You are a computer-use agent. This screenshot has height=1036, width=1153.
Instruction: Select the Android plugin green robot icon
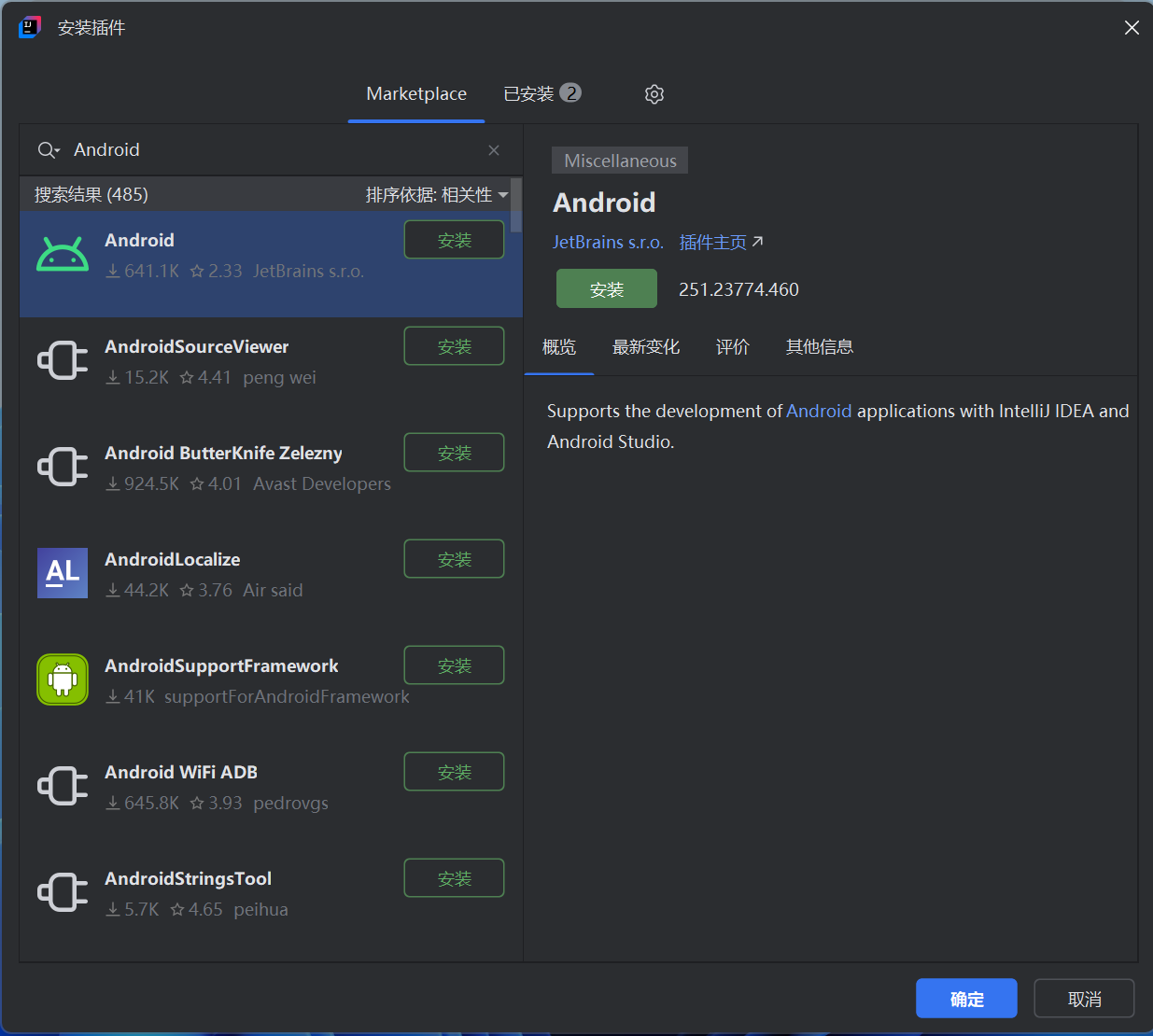click(63, 254)
